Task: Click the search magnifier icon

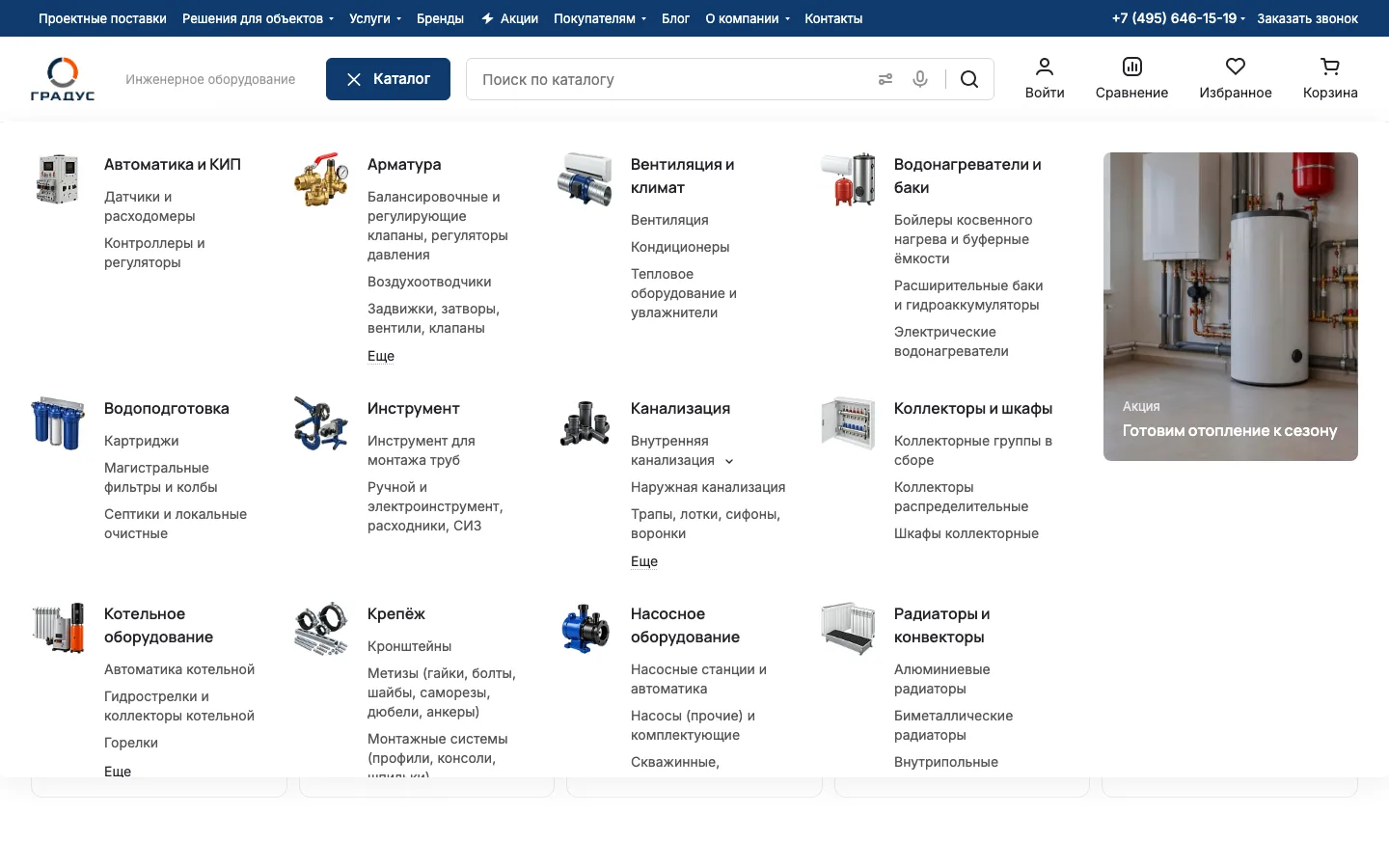Action: [969, 79]
